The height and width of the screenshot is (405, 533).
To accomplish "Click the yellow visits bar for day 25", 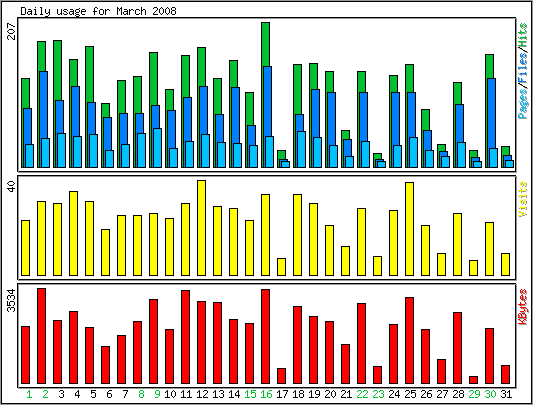I will tap(409, 229).
